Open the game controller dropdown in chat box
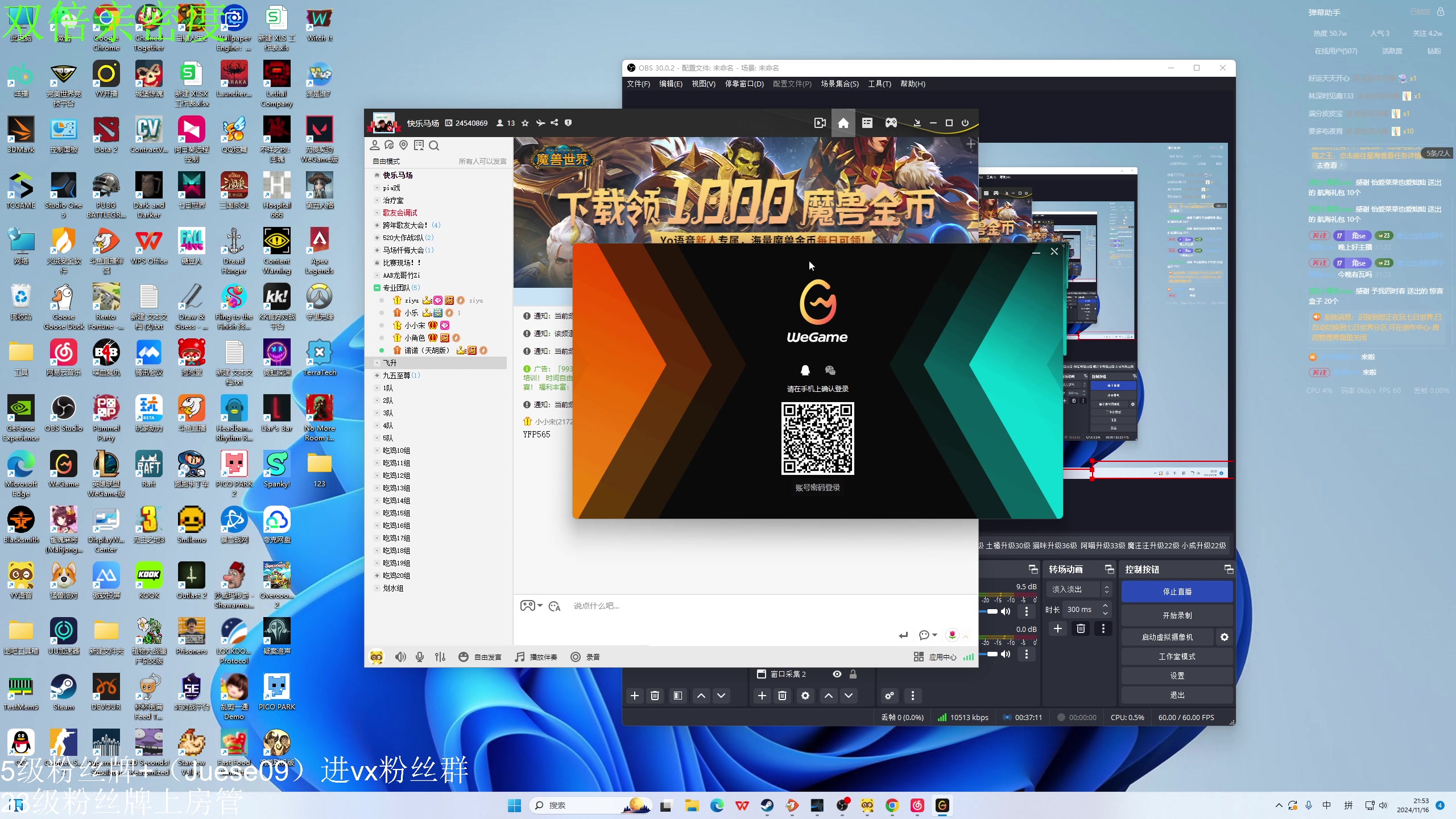Screen dimensions: 1456x819 (x=531, y=606)
